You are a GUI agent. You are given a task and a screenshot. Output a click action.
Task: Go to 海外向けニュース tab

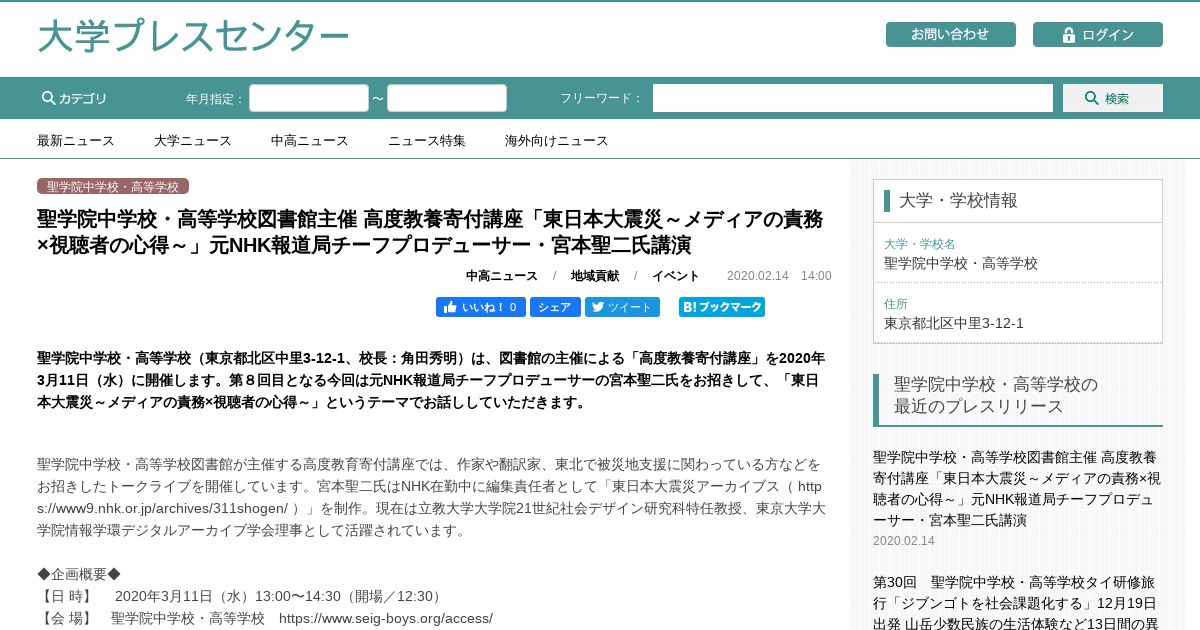point(557,140)
